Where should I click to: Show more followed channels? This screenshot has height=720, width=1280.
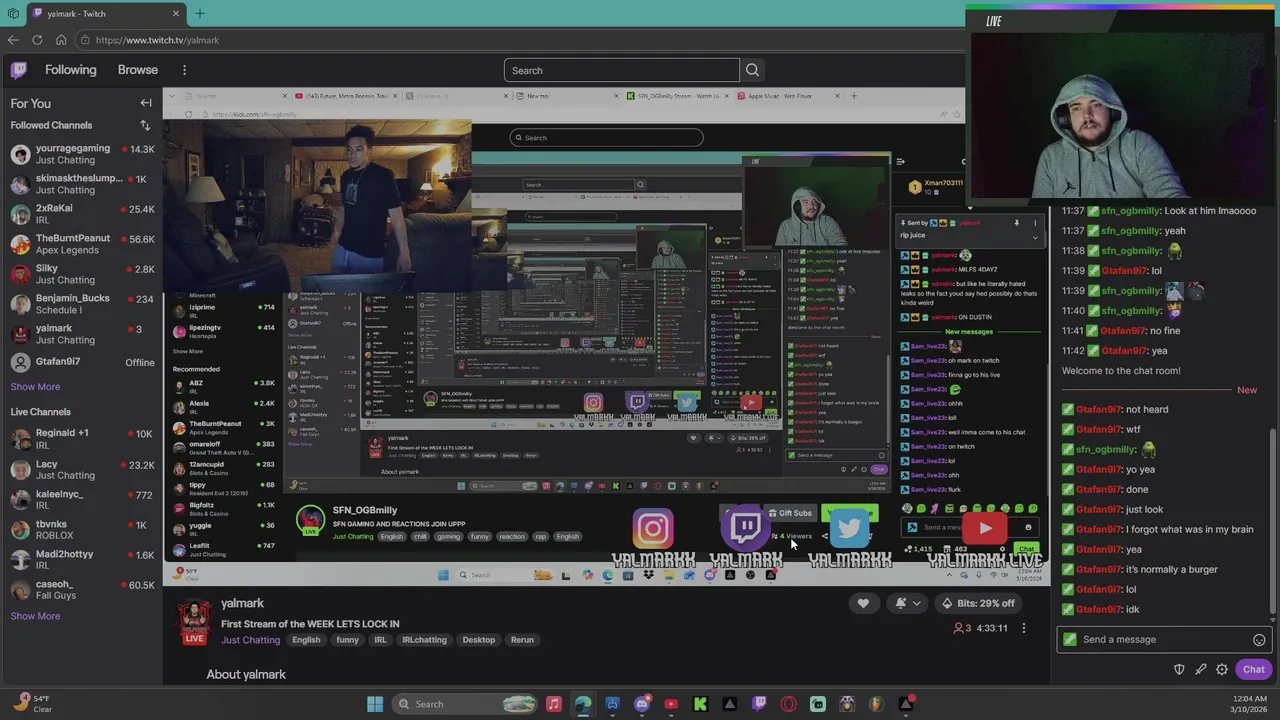pyautogui.click(x=35, y=387)
